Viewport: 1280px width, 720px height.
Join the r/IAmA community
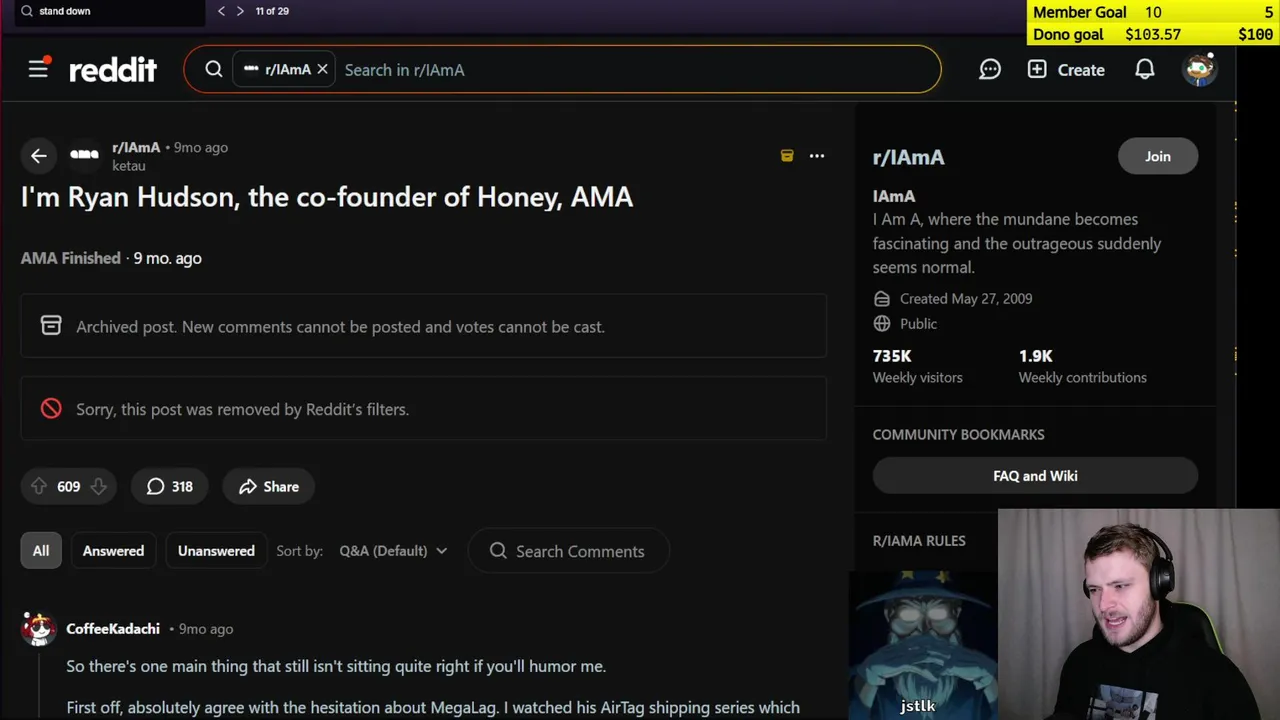pyautogui.click(x=1157, y=156)
